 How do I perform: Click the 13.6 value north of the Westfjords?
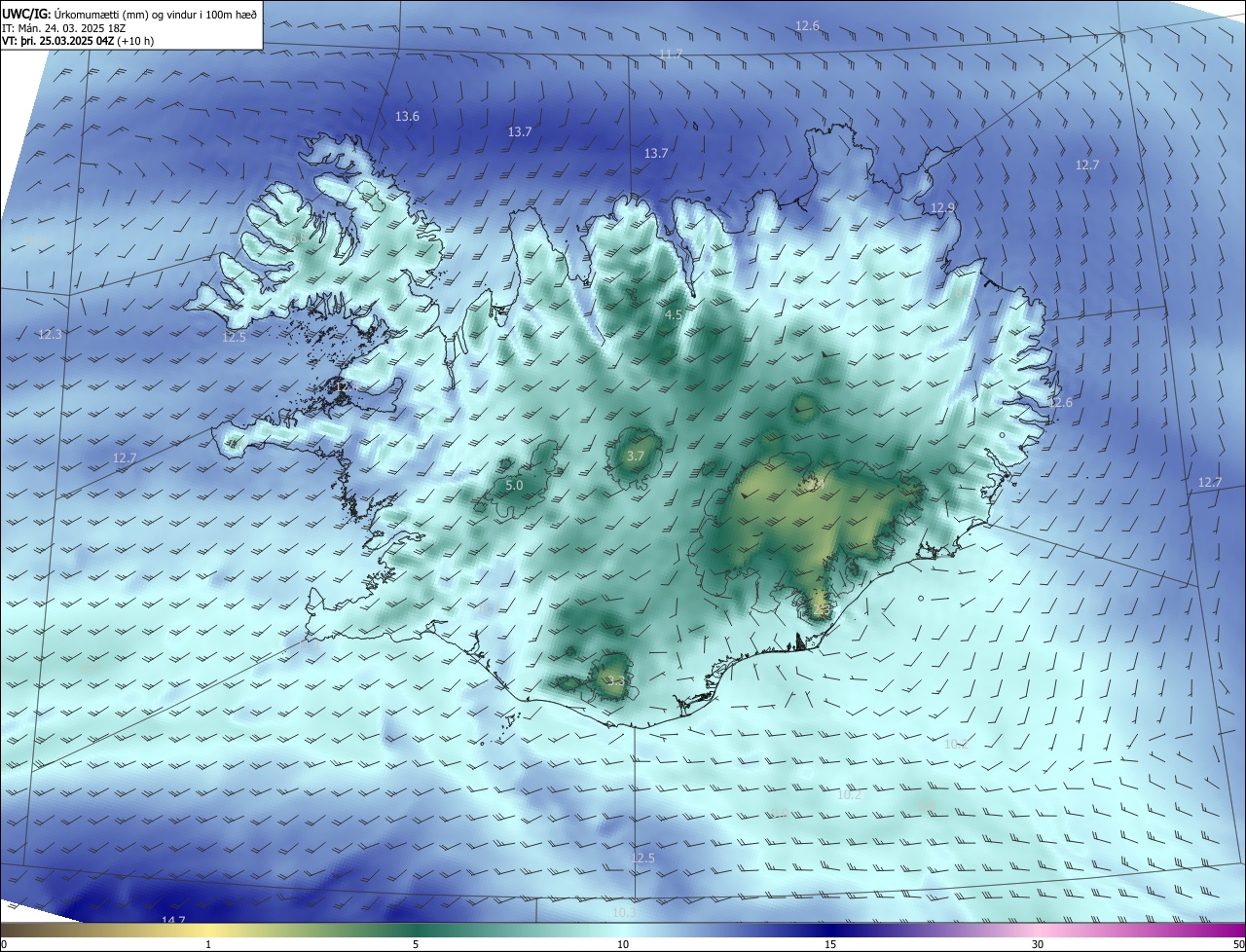click(407, 116)
